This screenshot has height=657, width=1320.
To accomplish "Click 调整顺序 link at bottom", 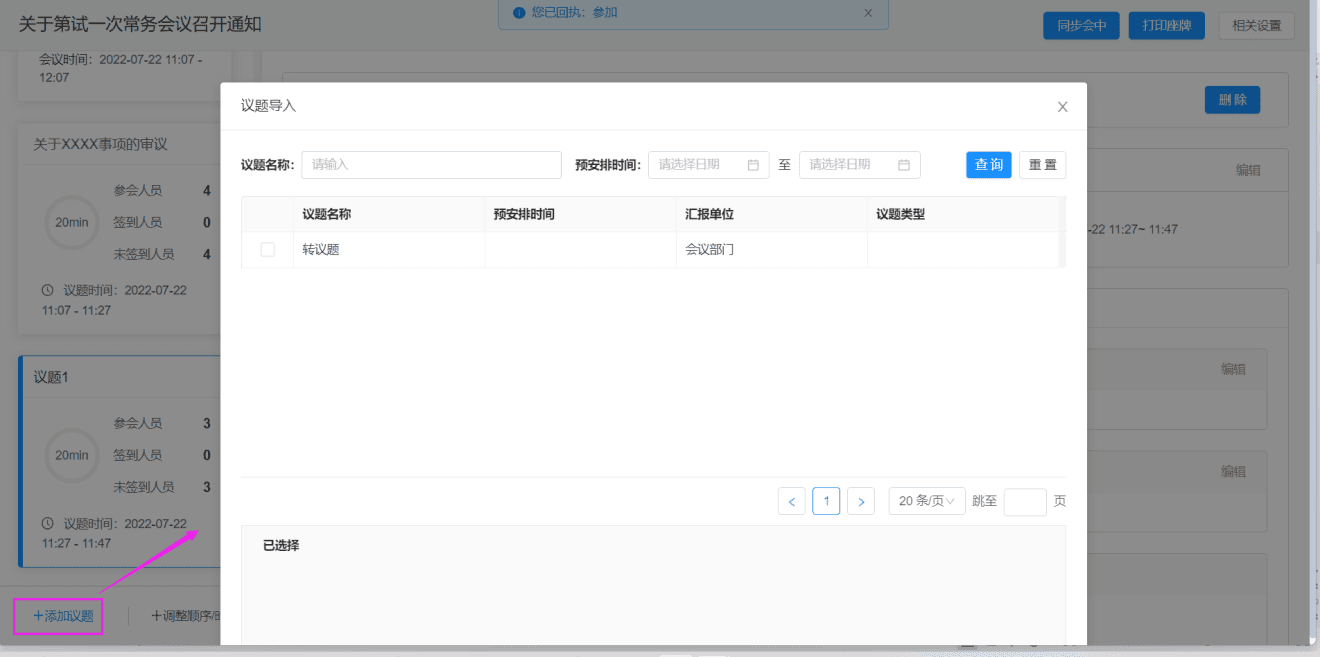I will pyautogui.click(x=185, y=616).
